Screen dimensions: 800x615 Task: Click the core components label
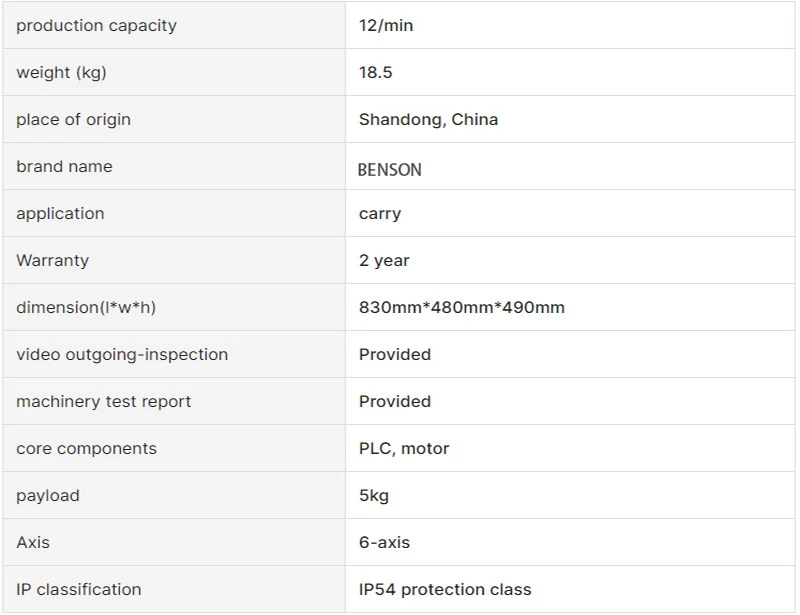pyautogui.click(x=86, y=449)
